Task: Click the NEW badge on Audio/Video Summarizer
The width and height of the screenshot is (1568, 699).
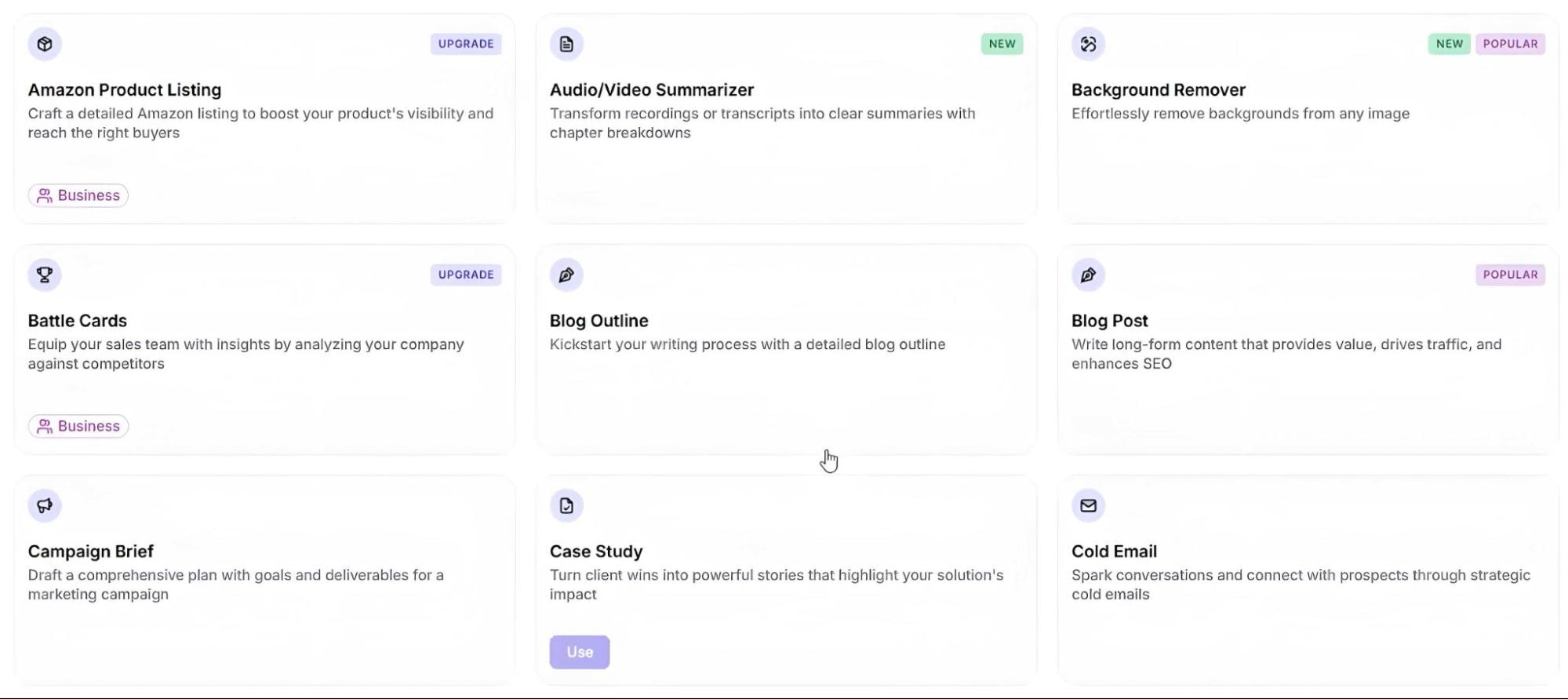Action: coord(1002,44)
